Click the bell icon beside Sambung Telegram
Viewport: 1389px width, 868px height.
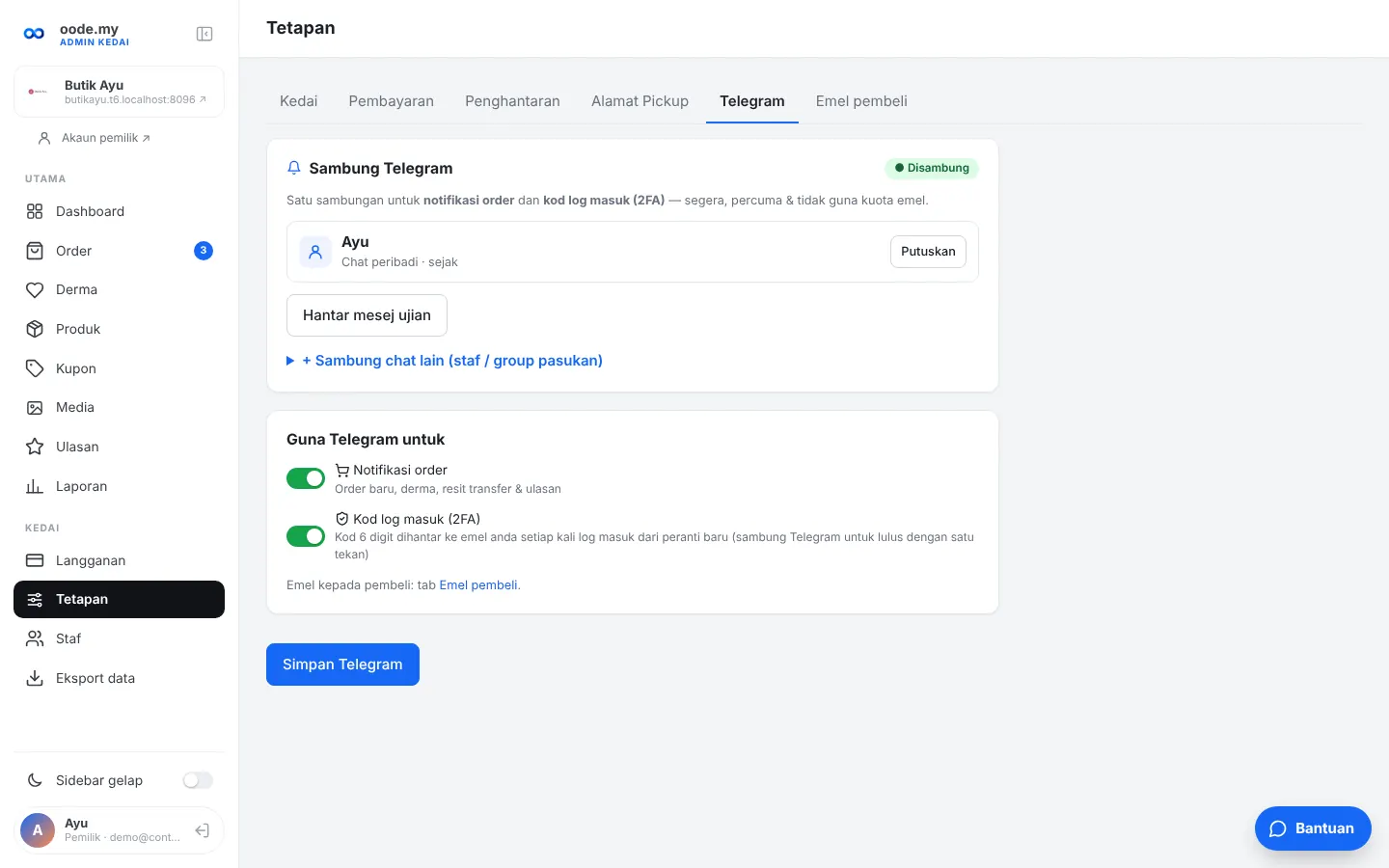(x=294, y=168)
